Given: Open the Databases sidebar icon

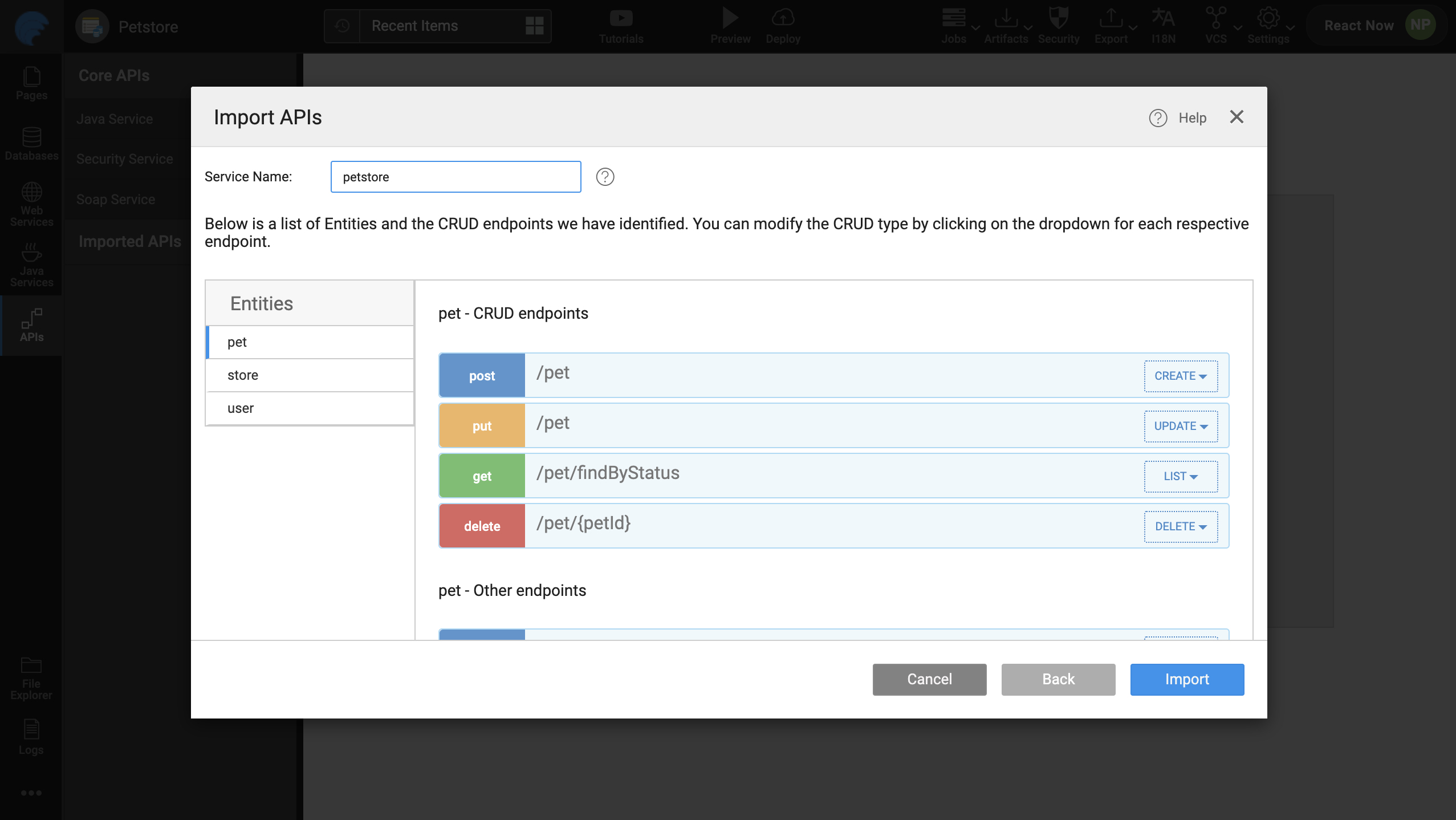Looking at the screenshot, I should click(31, 137).
